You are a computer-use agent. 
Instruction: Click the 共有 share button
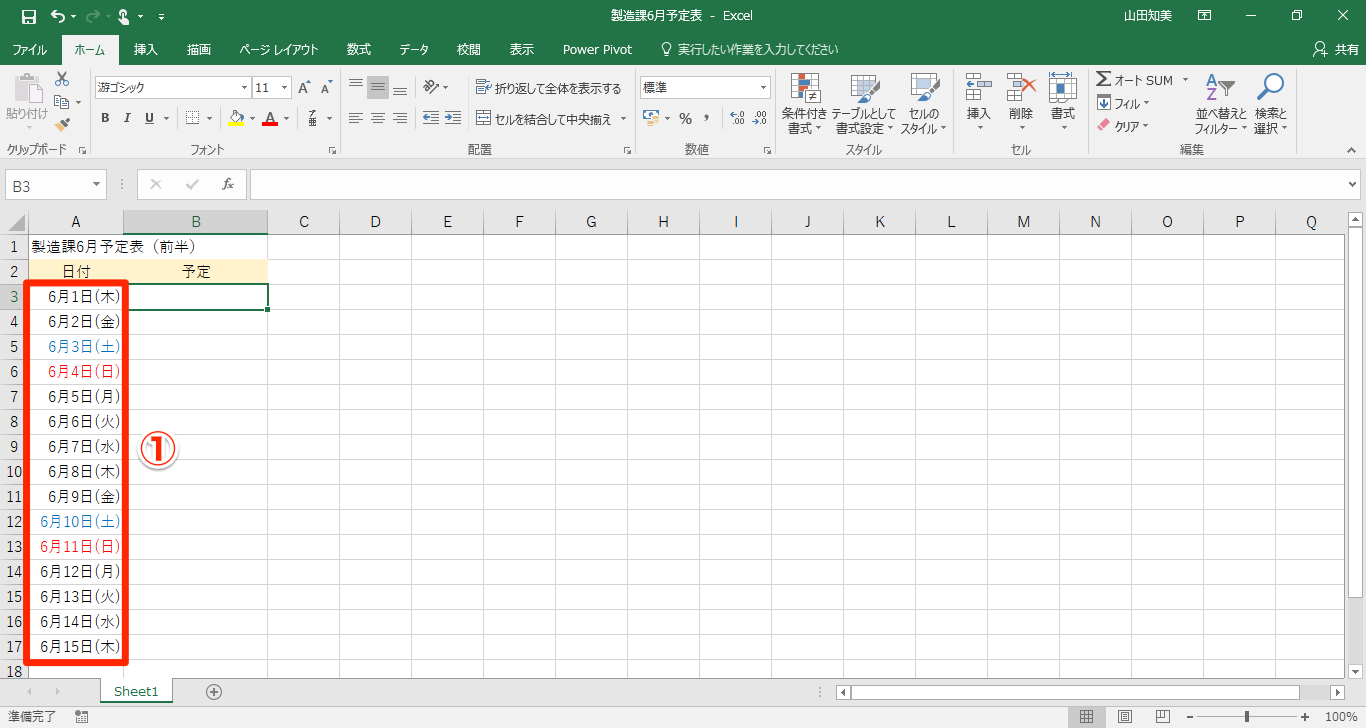click(x=1335, y=49)
